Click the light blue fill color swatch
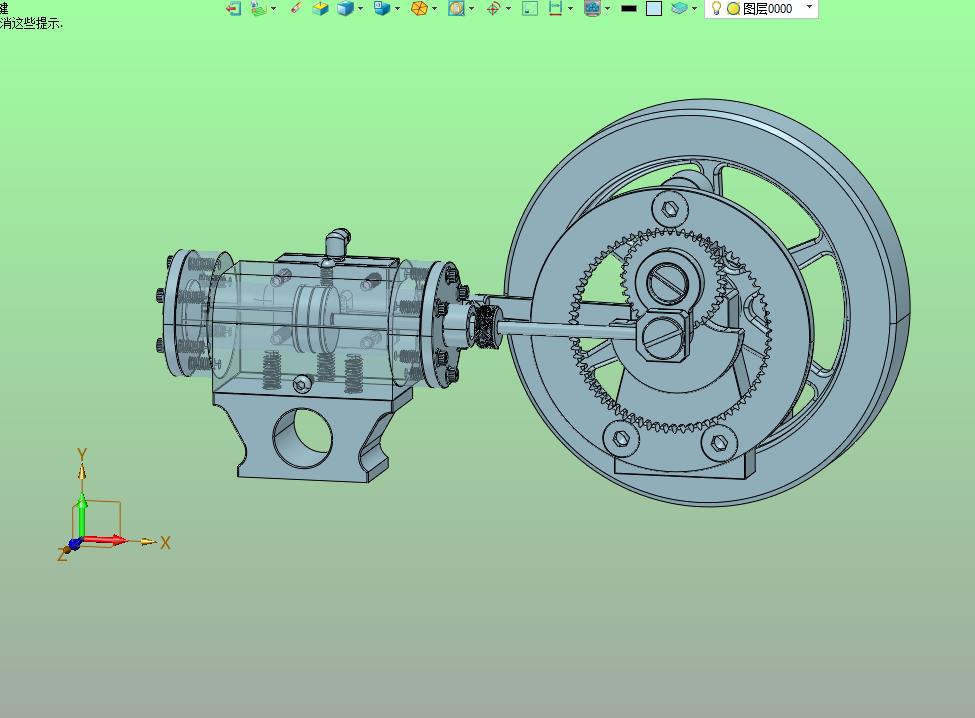 [654, 8]
